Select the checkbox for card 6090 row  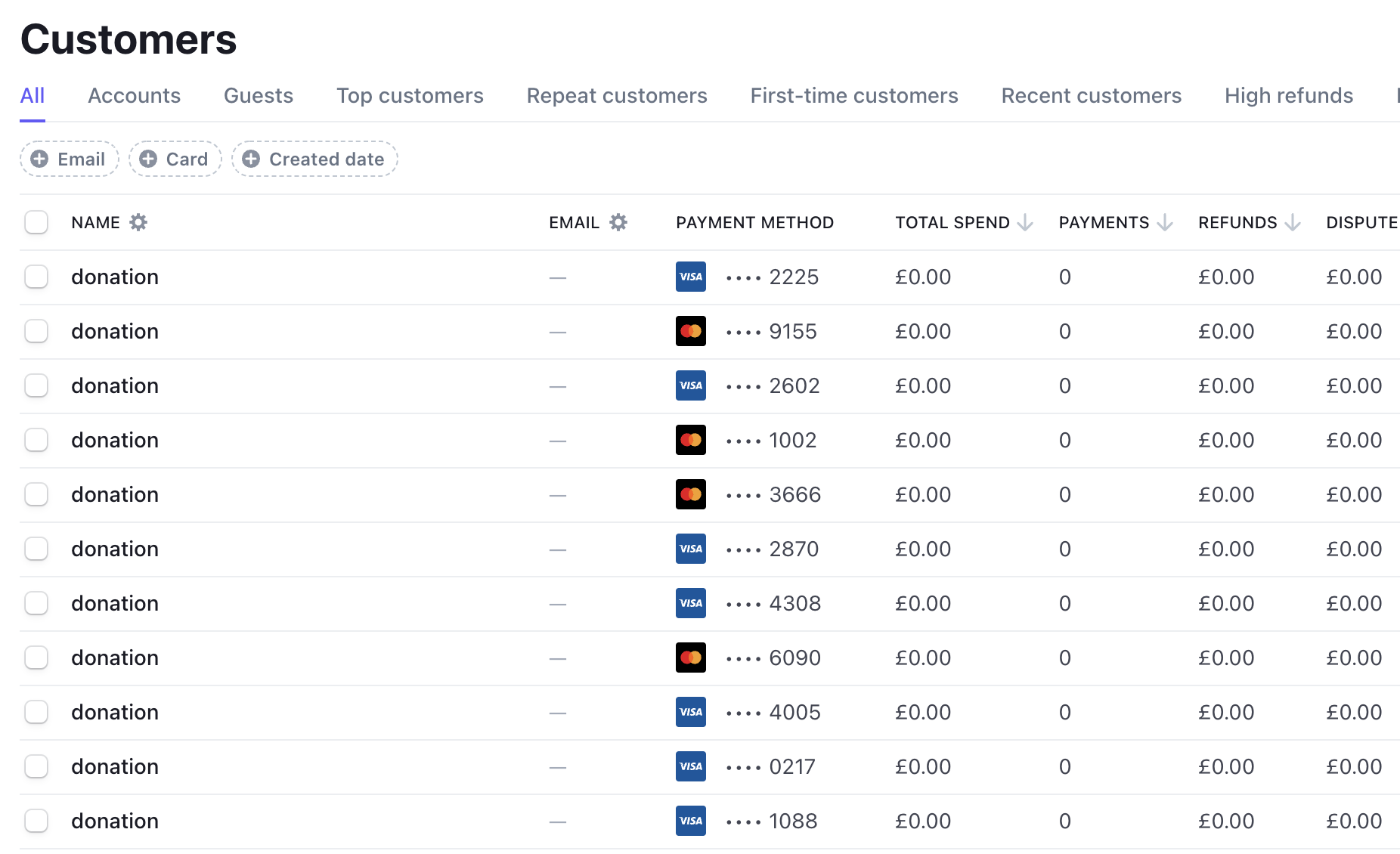(36, 658)
